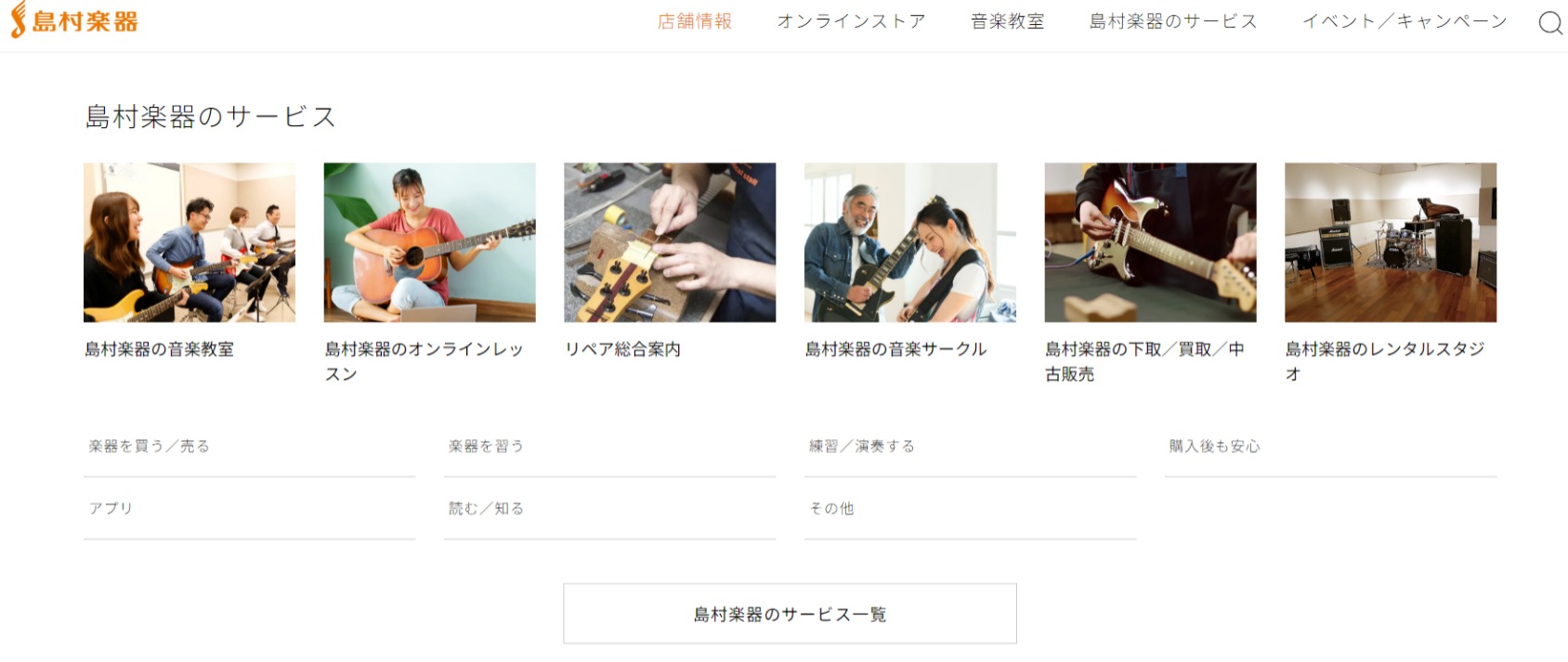Open the オンラインストア menu
Image resolution: width=1568 pixels, height=662 pixels.
[851, 21]
